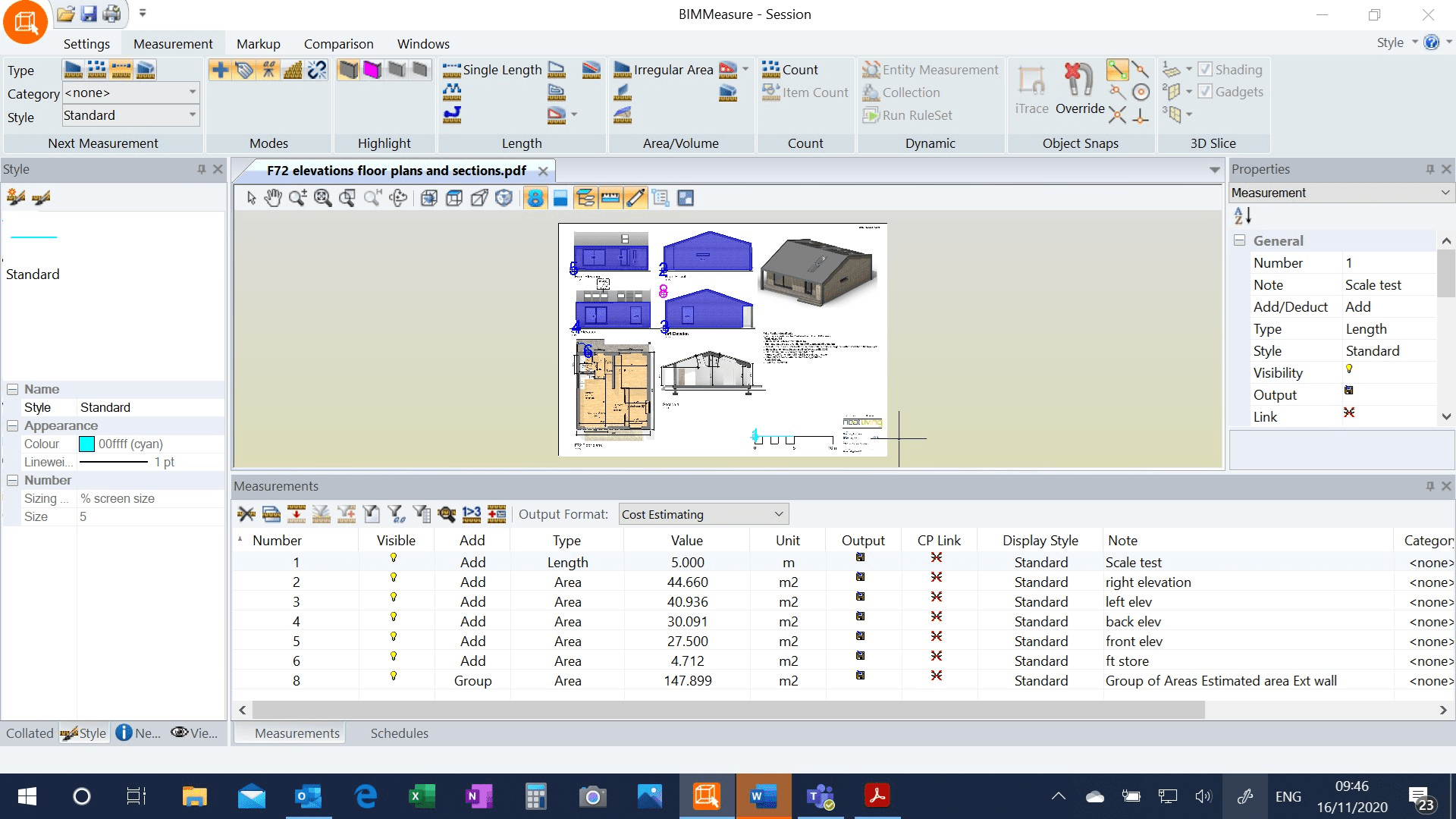
Task: Toggle the Gadgets checkbox
Action: pos(1205,92)
